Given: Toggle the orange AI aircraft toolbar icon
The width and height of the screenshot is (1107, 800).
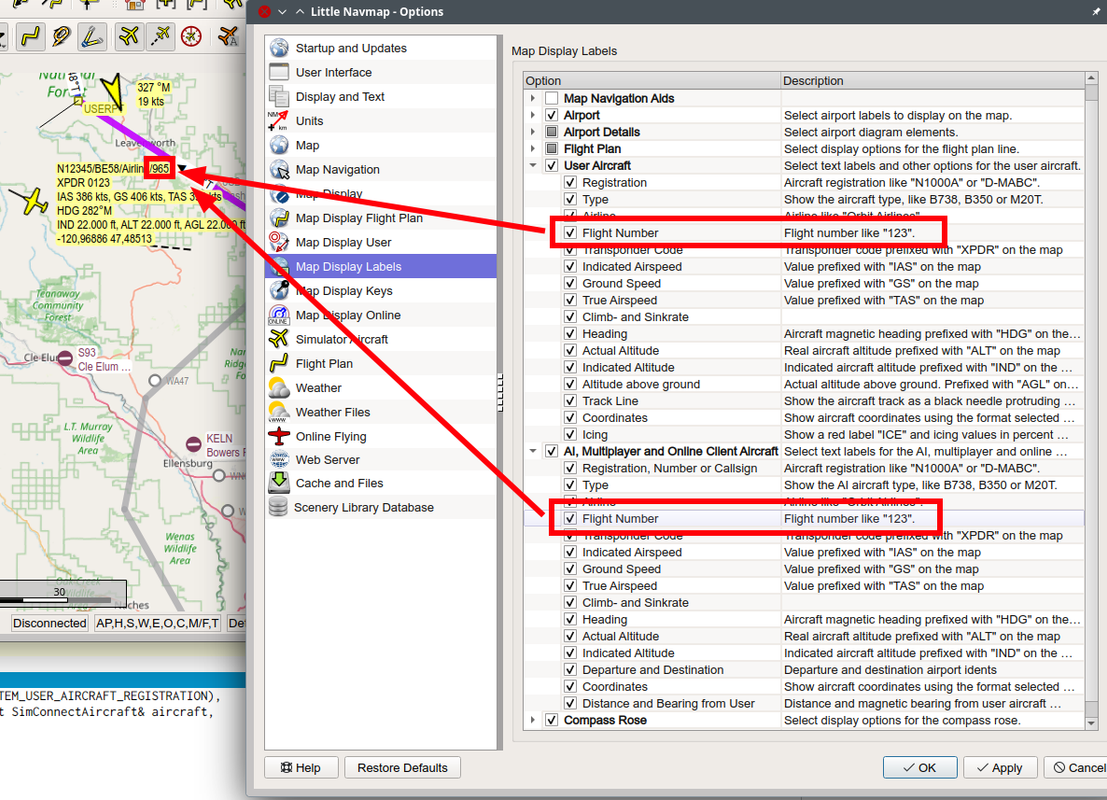Looking at the screenshot, I should coord(229,36).
